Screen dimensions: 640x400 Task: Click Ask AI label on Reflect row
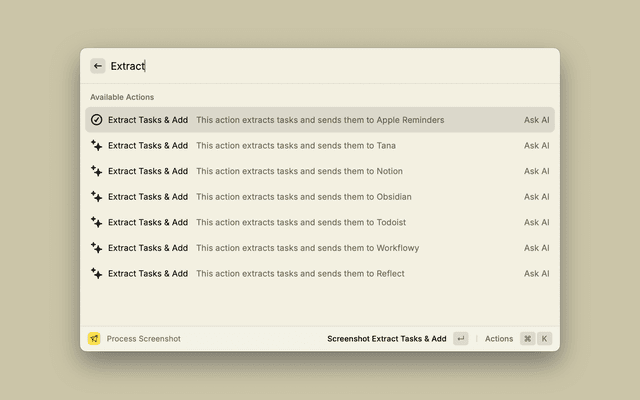[x=536, y=273]
